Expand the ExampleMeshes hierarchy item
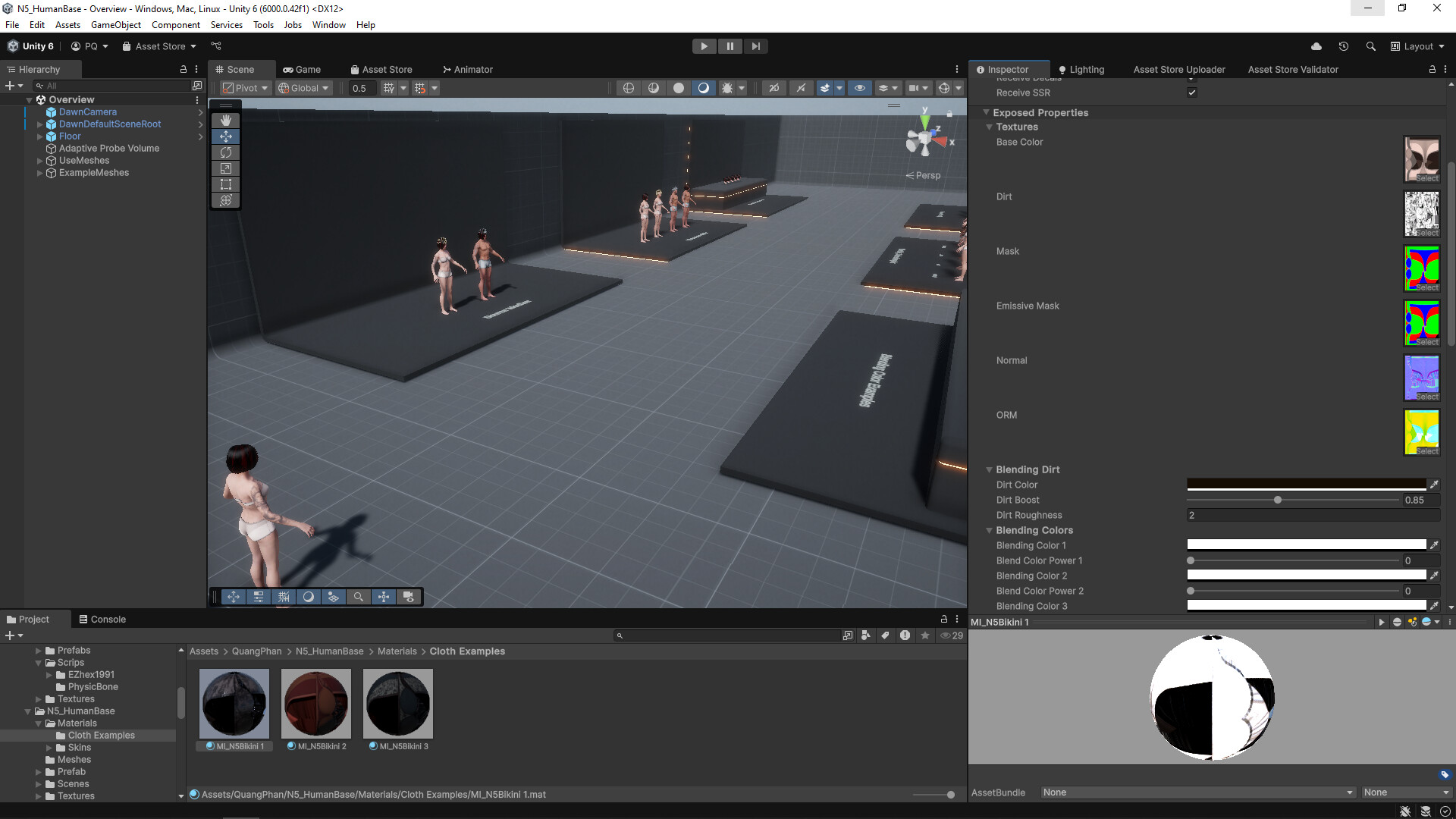Viewport: 1456px width, 819px height. [x=39, y=173]
